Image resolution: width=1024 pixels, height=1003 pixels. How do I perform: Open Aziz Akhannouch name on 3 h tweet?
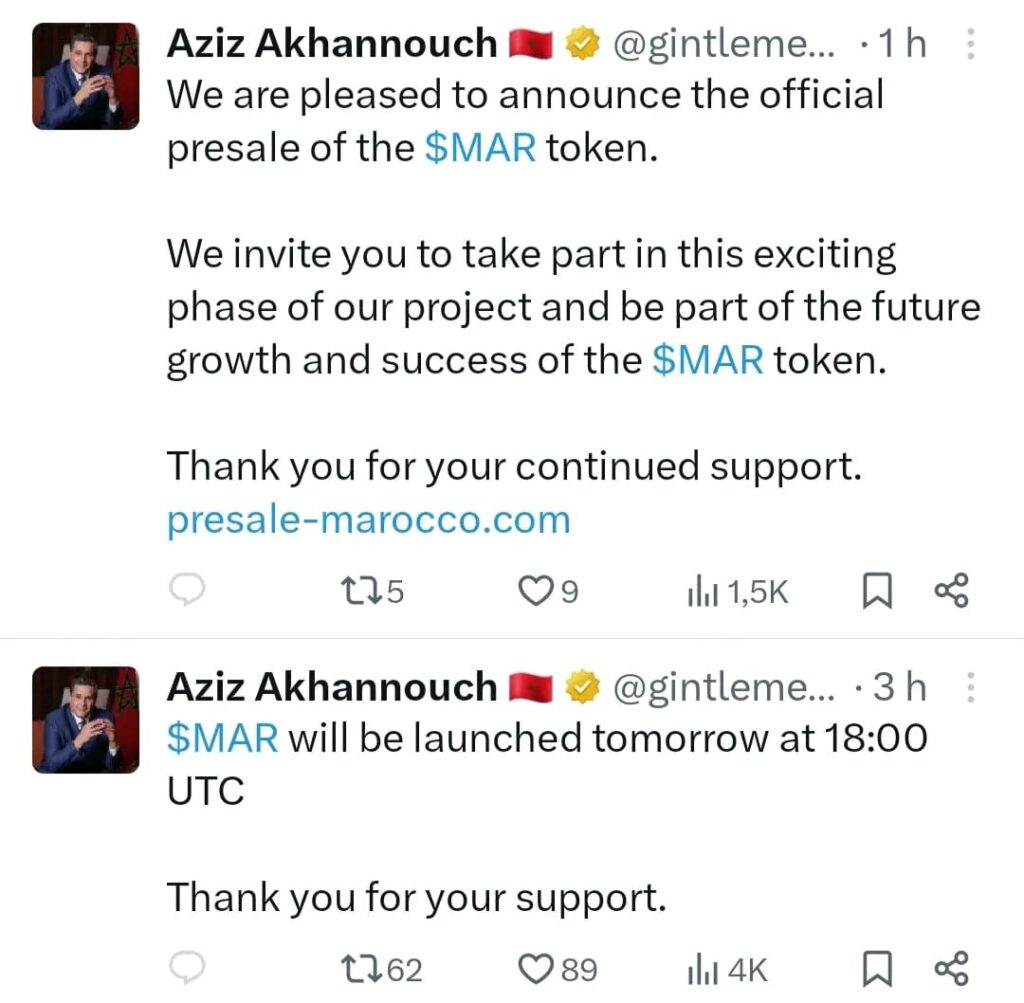pos(331,687)
